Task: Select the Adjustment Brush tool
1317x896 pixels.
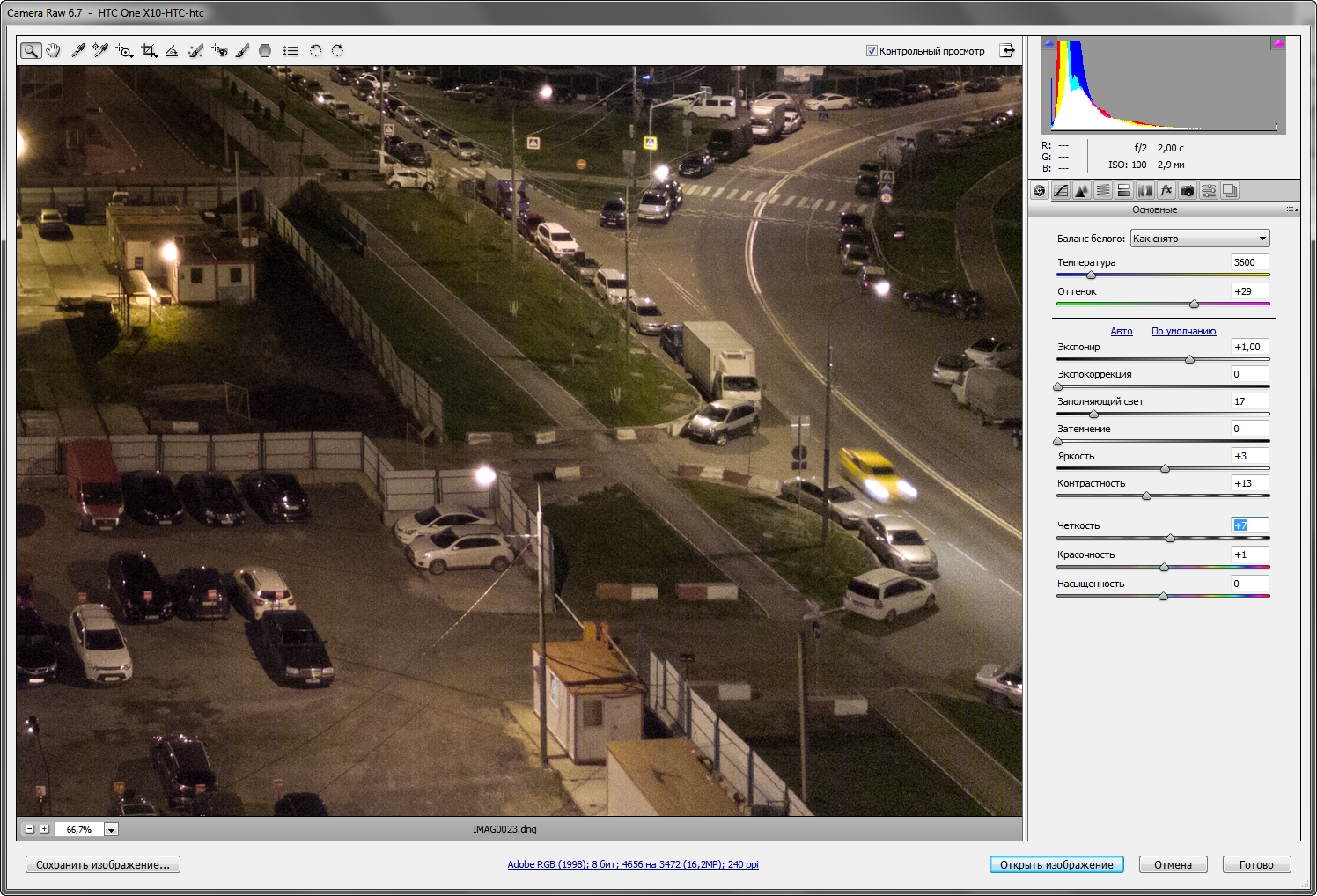Action: pyautogui.click(x=242, y=51)
